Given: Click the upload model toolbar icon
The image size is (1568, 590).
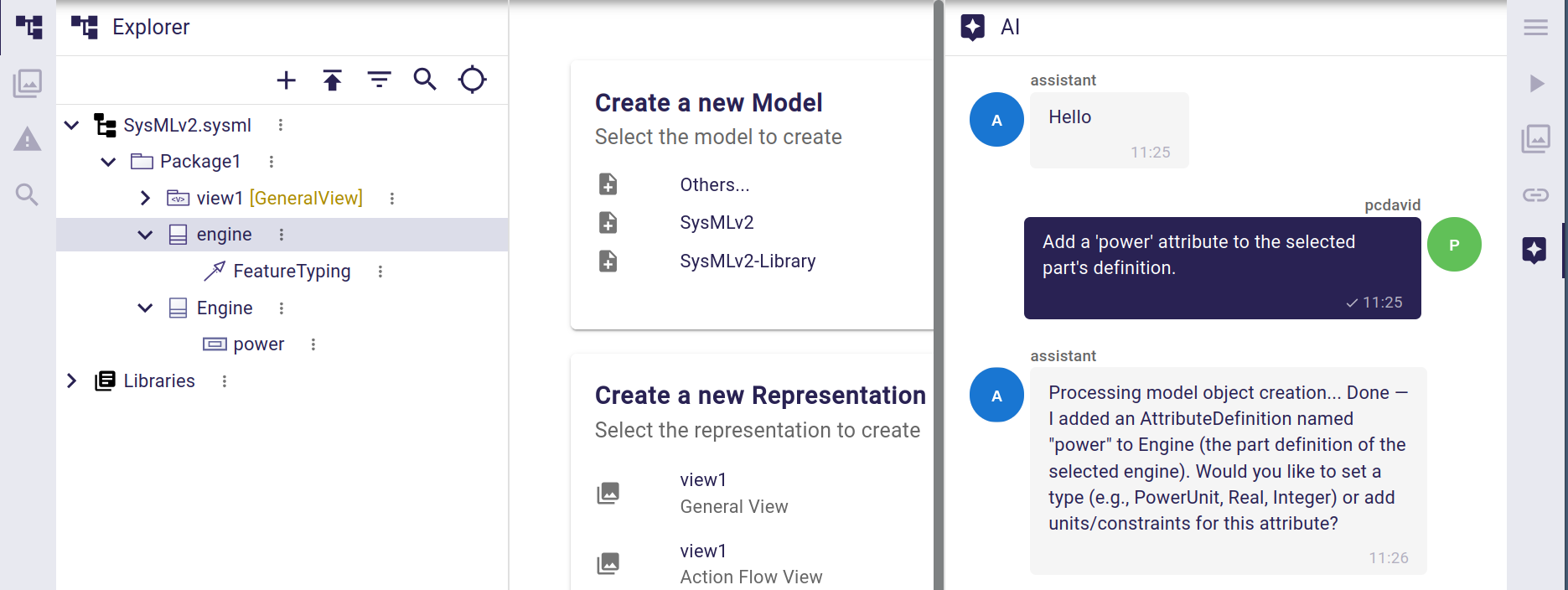Looking at the screenshot, I should click(333, 80).
